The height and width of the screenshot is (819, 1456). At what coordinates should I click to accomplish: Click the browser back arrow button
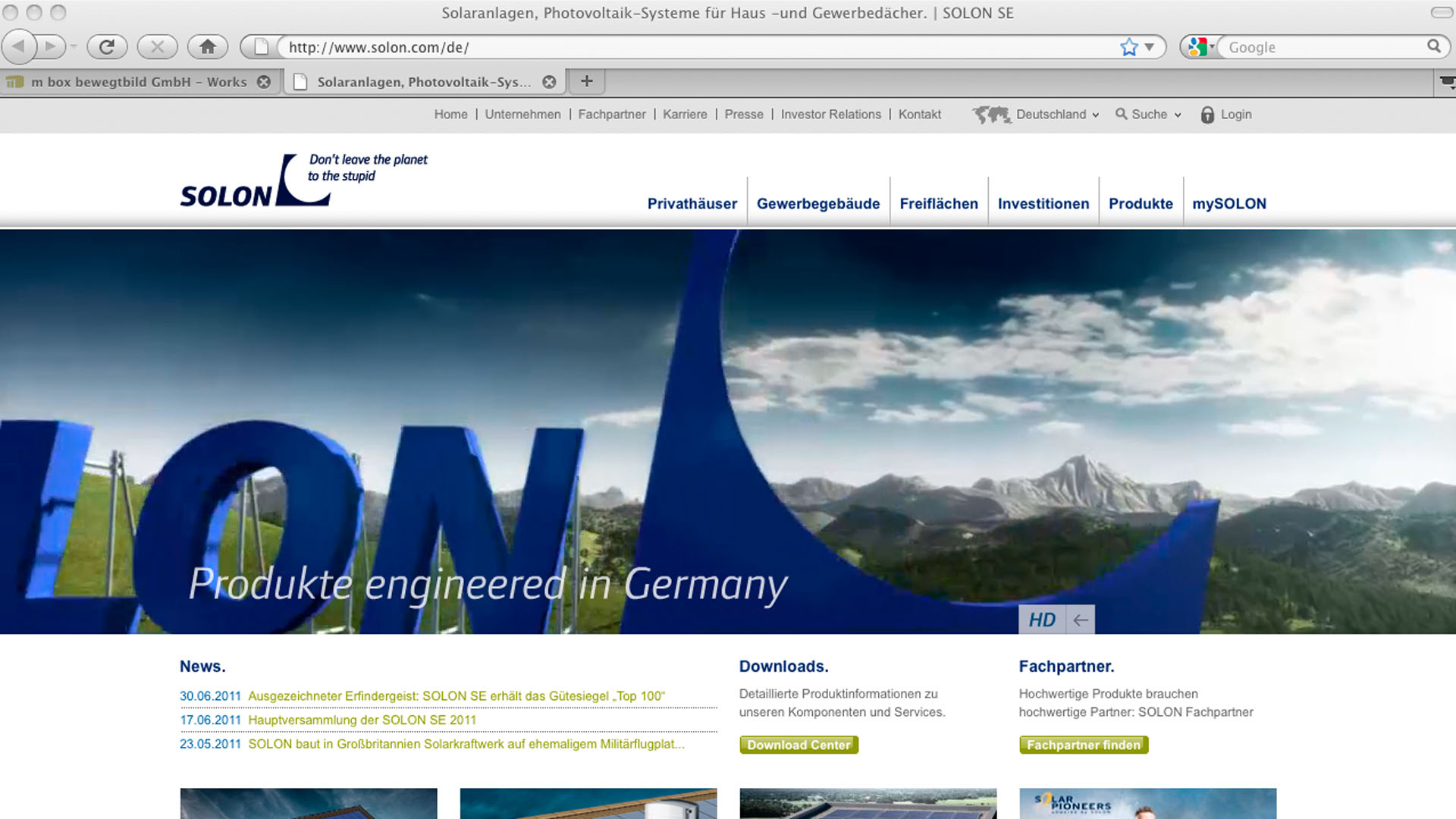[19, 47]
